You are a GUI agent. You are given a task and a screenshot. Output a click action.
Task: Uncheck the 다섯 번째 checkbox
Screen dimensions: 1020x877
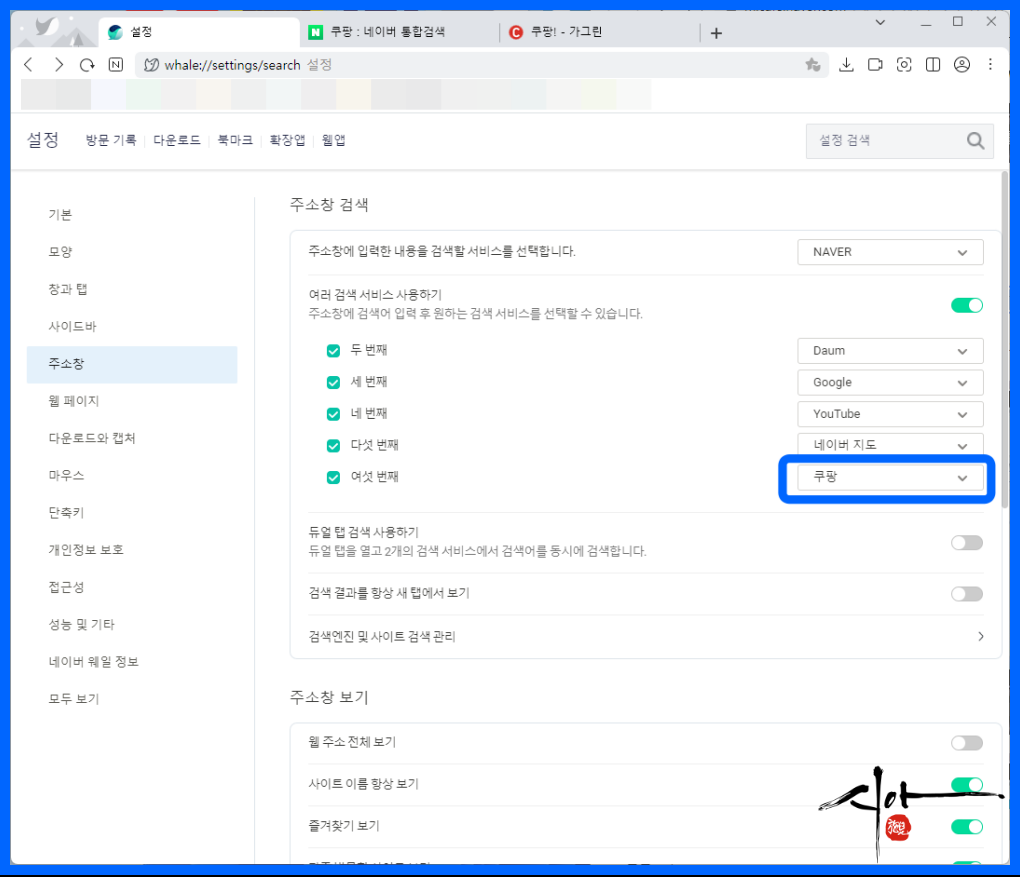333,446
